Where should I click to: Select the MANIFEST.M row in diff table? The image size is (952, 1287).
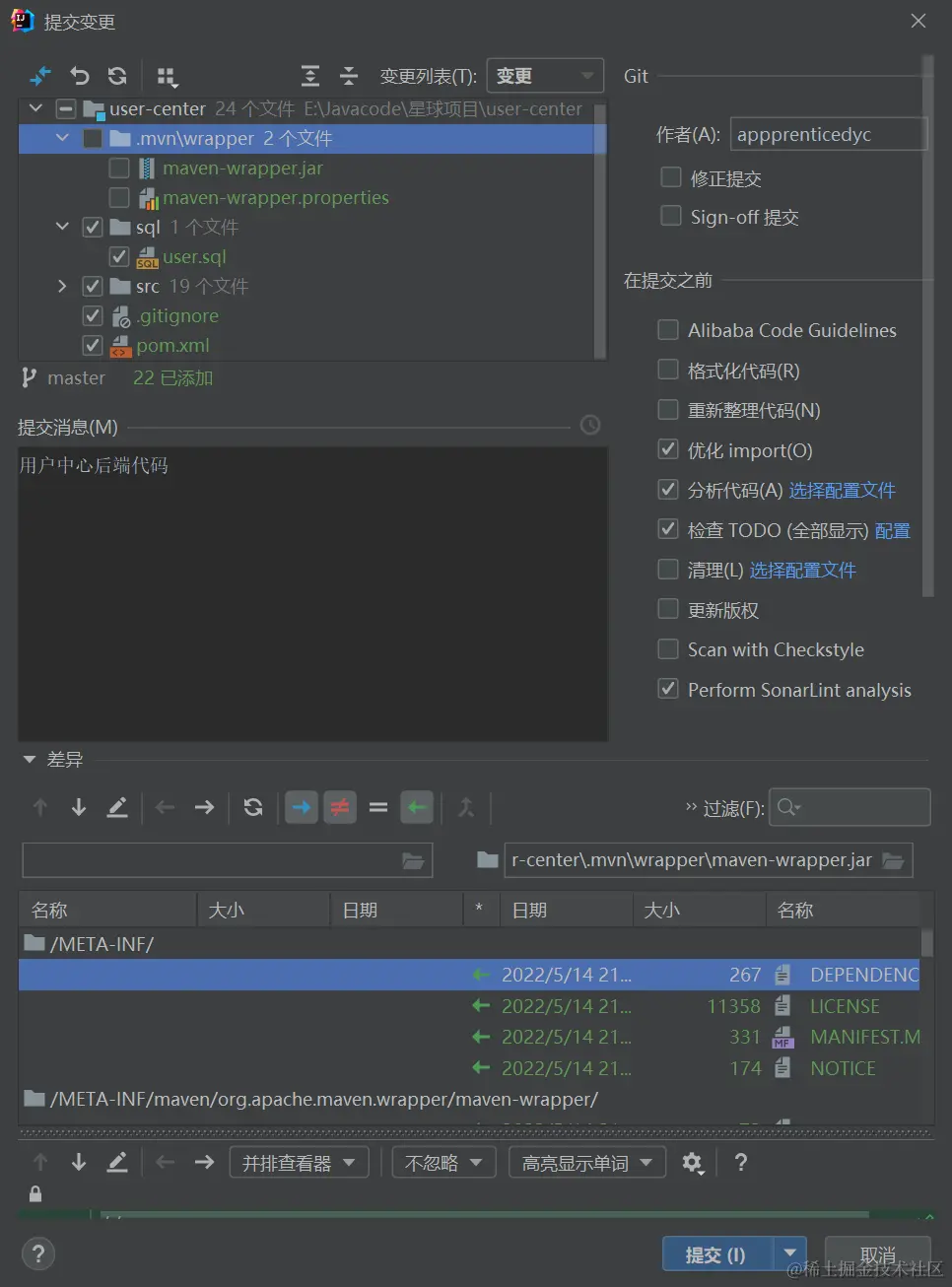click(x=469, y=1037)
